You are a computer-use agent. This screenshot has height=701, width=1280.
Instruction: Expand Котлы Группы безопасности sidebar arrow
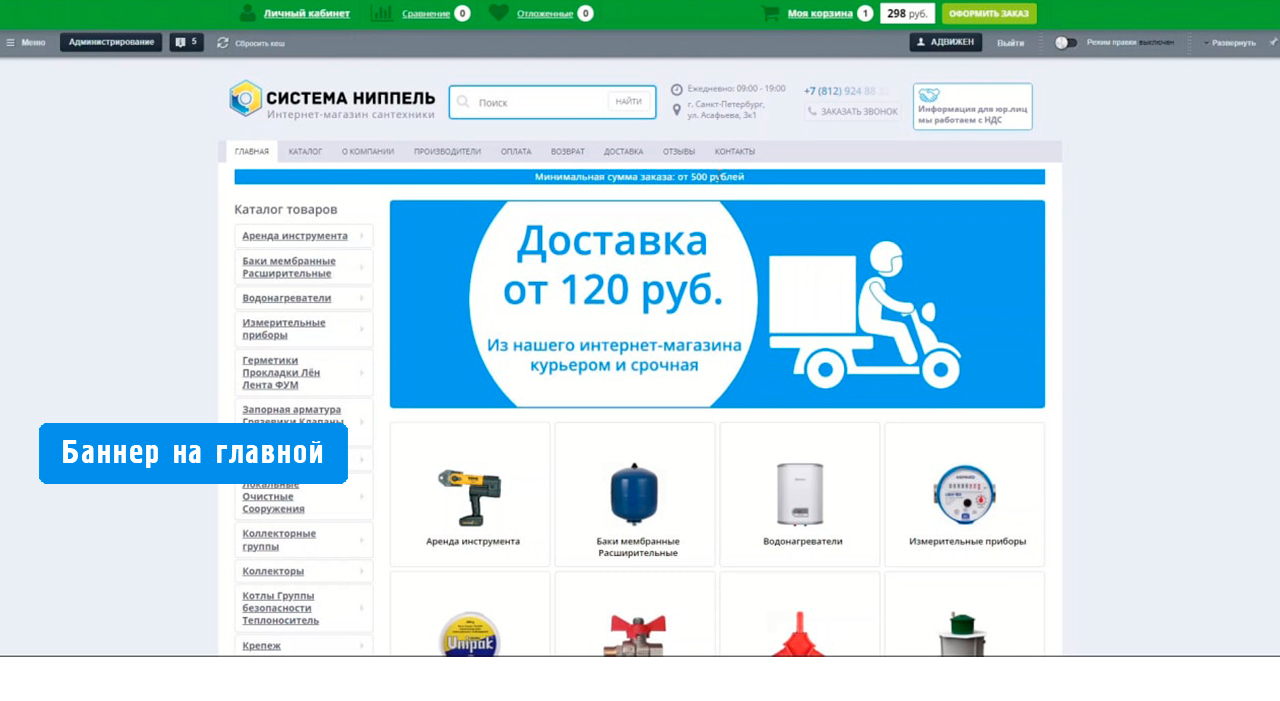[x=362, y=608]
